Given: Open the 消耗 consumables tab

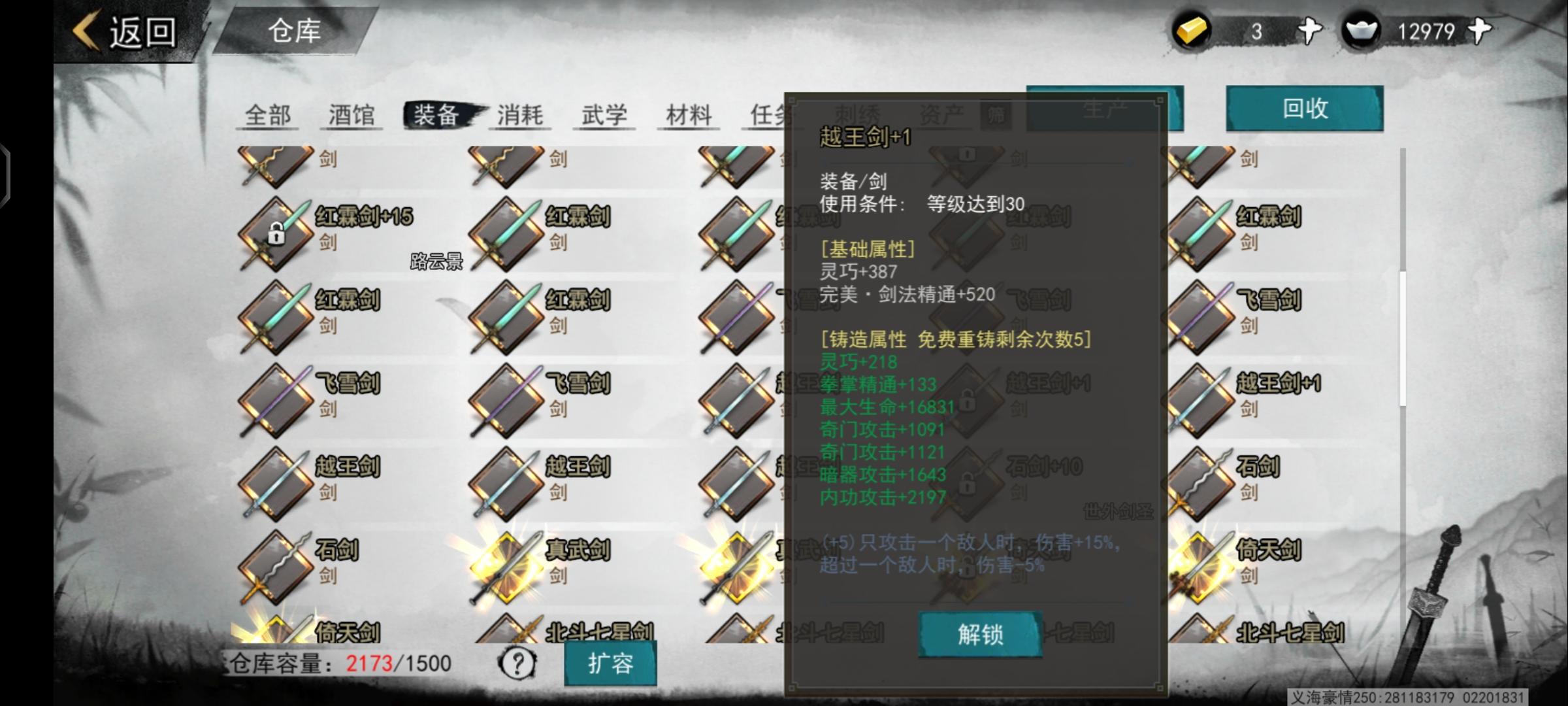Looking at the screenshot, I should click(x=520, y=115).
